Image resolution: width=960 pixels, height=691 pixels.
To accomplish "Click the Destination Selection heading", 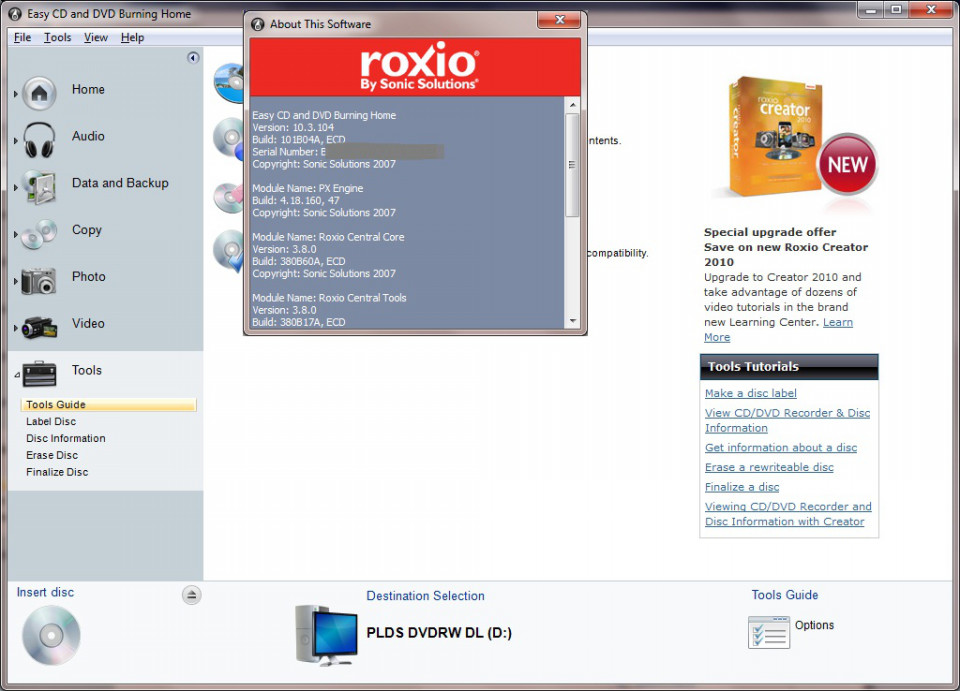I will click(x=426, y=596).
